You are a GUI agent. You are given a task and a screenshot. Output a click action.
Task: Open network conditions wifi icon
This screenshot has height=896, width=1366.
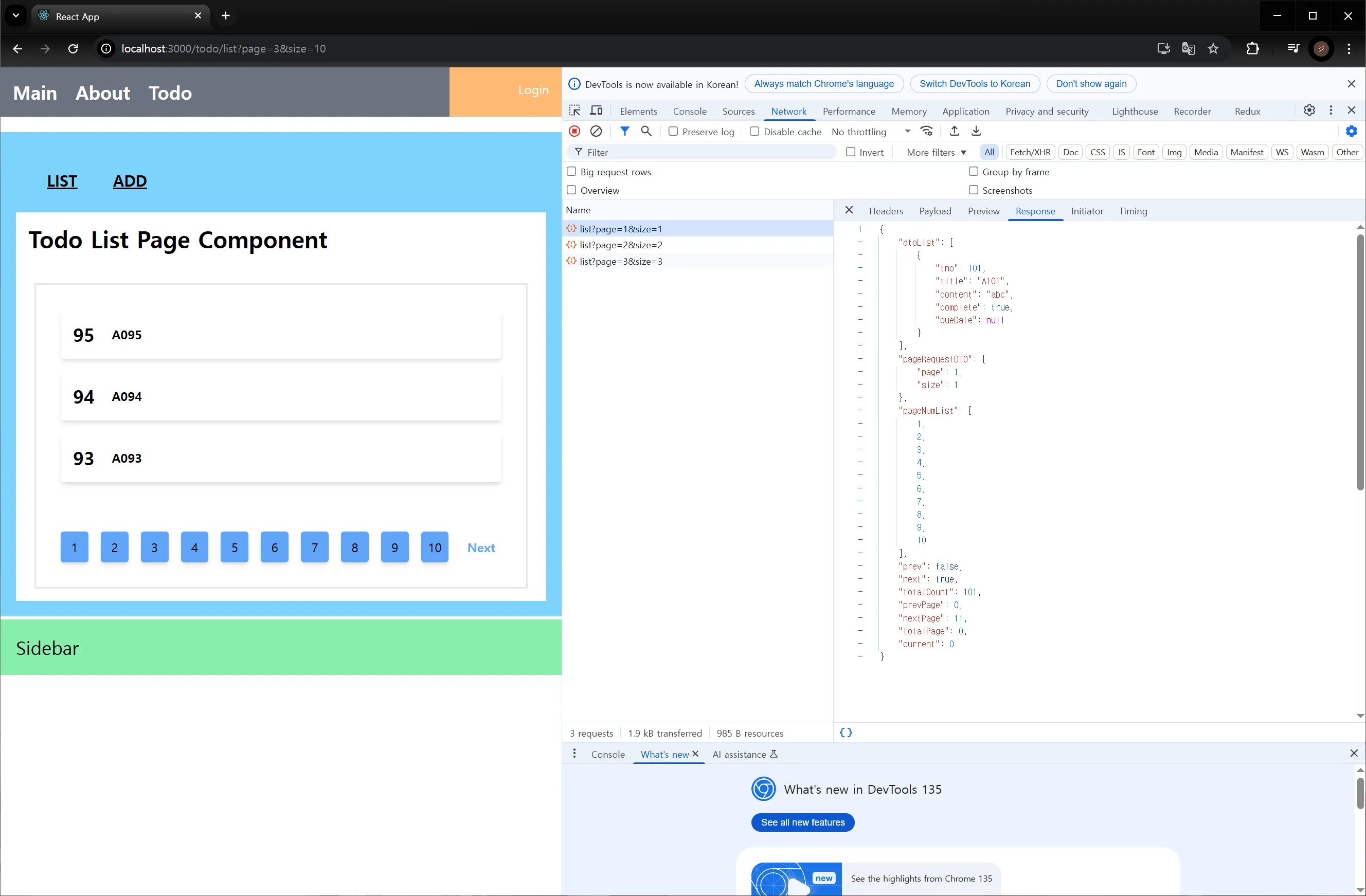pos(926,132)
